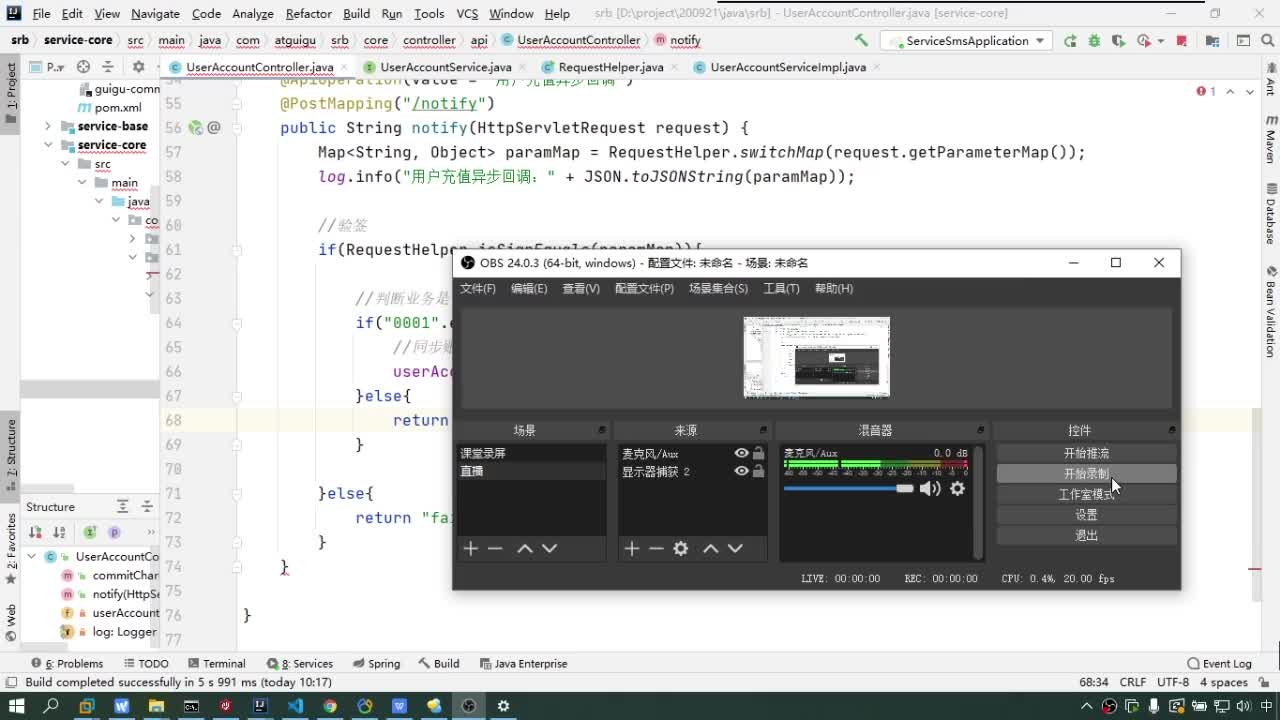1280x720 pixels.
Task: Select 直播 scene in OBS
Action: pos(531,471)
